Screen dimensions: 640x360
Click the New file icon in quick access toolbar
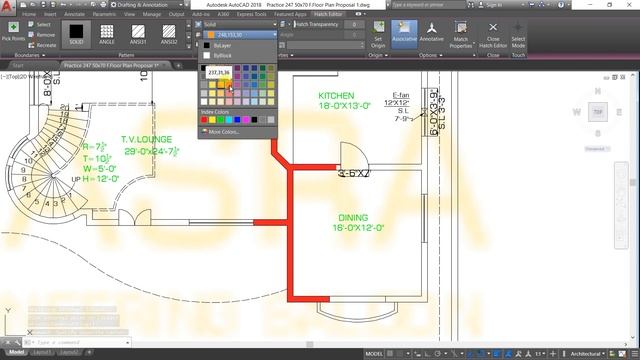[24, 5]
